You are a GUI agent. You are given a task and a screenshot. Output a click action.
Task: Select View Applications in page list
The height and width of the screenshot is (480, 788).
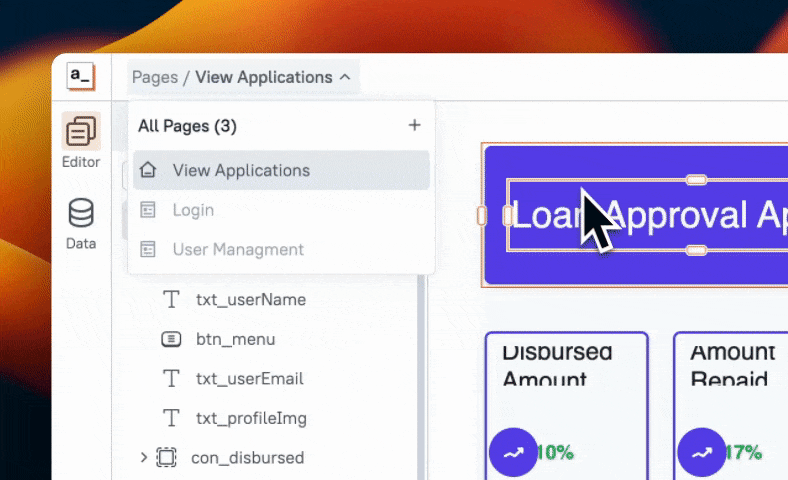click(241, 170)
